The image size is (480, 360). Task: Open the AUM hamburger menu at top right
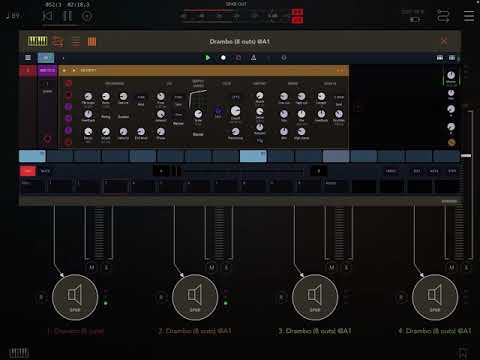[469, 16]
